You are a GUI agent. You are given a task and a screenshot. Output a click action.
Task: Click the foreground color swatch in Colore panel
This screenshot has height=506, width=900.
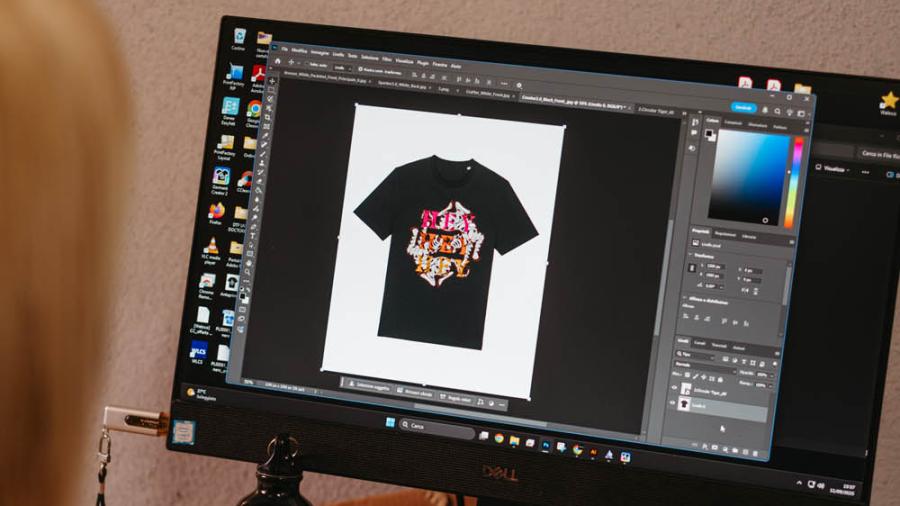click(x=709, y=133)
